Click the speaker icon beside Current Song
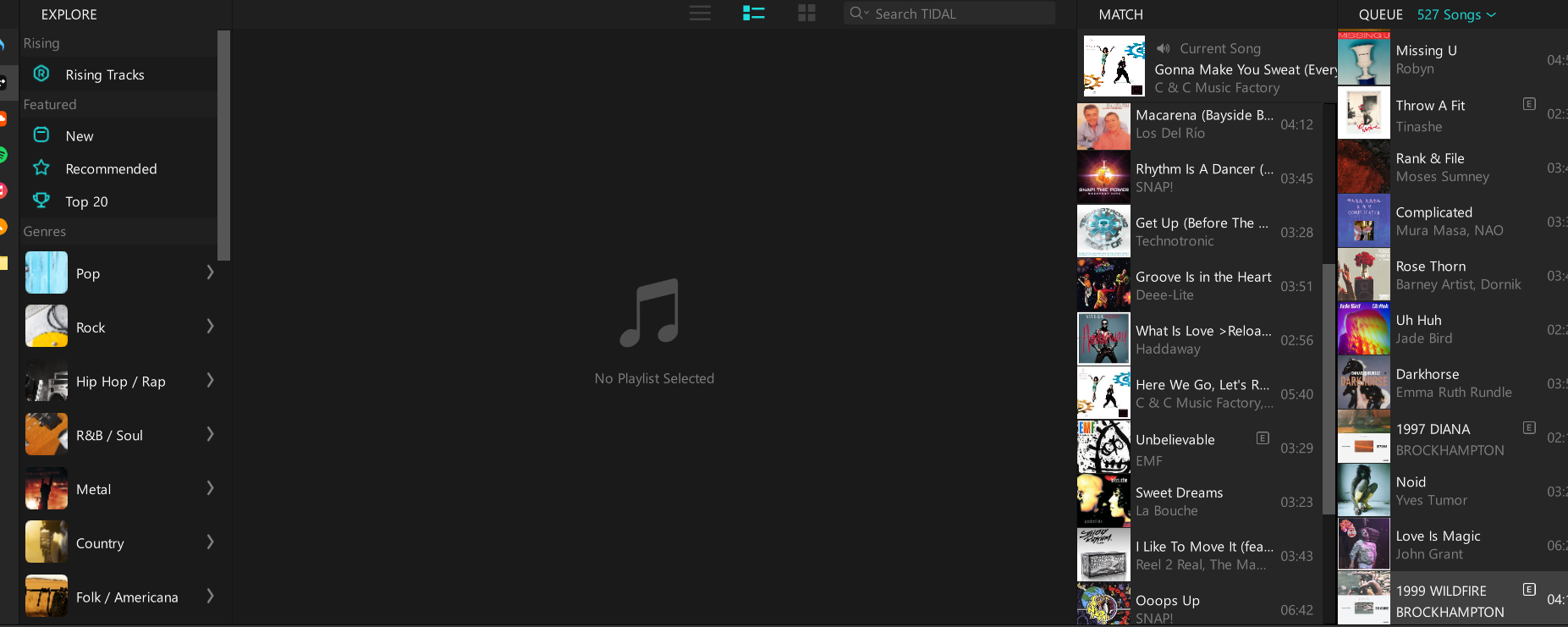This screenshot has width=1568, height=627. tap(1164, 48)
